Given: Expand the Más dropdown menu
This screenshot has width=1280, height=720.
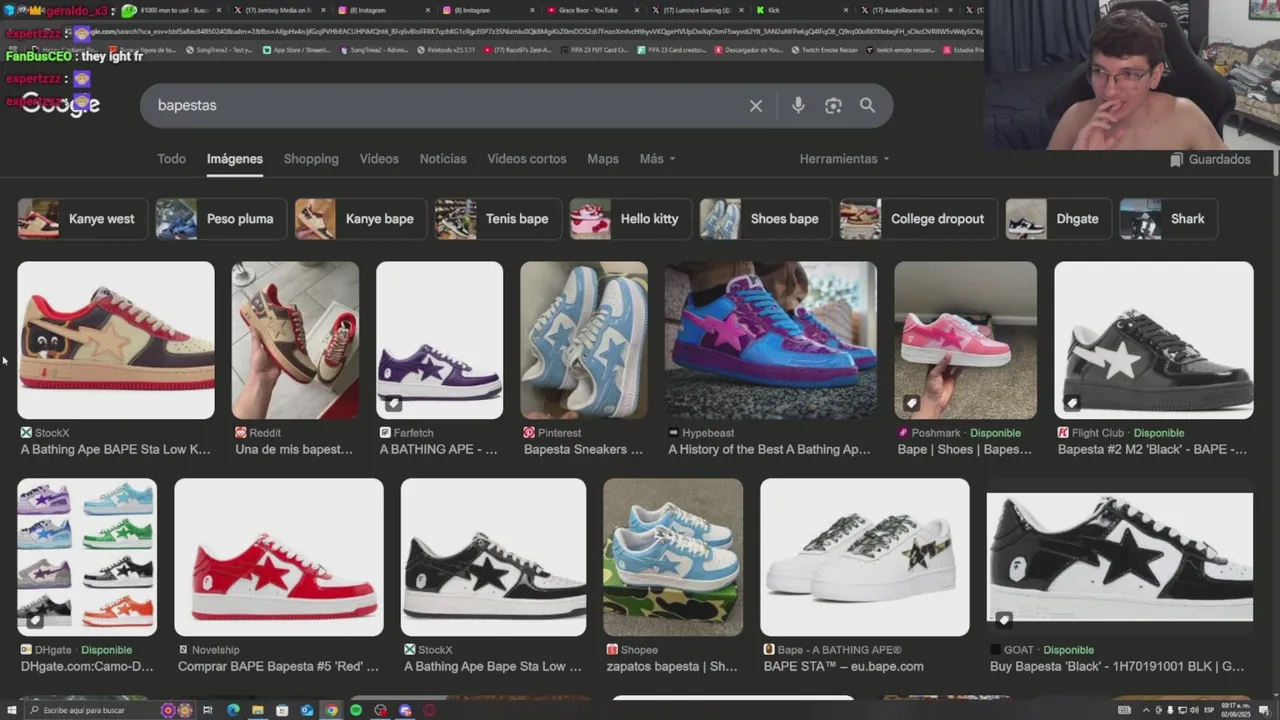Looking at the screenshot, I should point(657,159).
